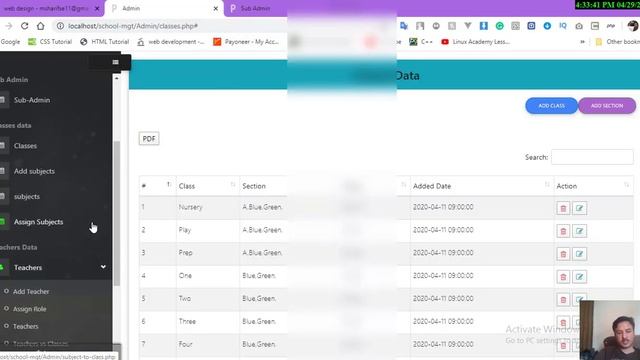Delete the Nursery class row
Viewport: 640px width, 360px height.
(563, 209)
